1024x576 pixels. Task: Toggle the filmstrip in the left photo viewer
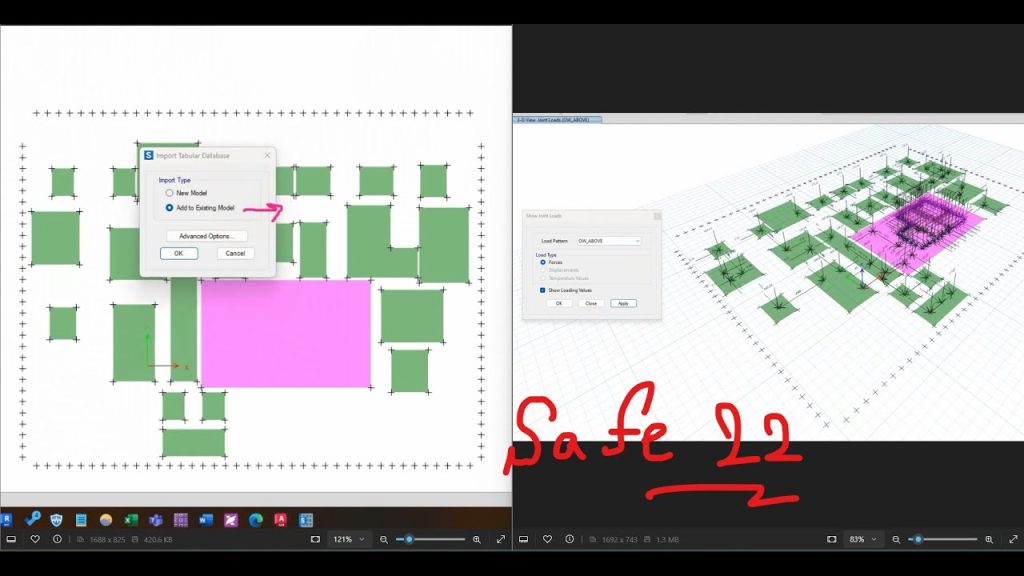coord(11,539)
